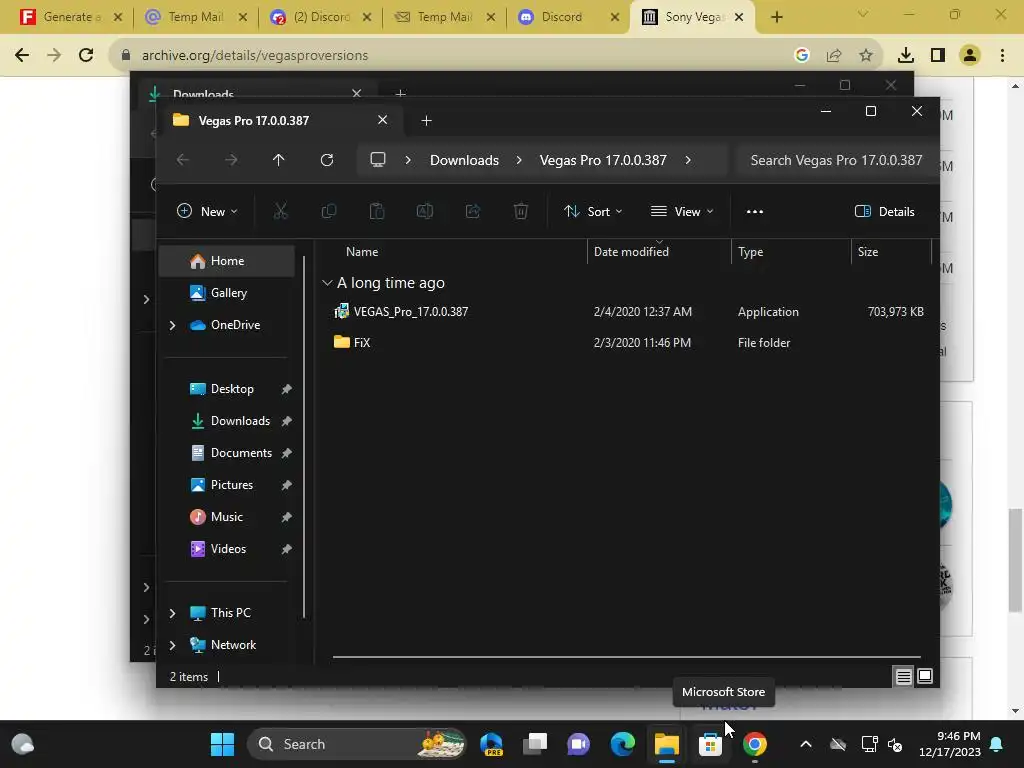Select the Vegas Pro 17.0.0.387 Explorer tab

coord(280,120)
